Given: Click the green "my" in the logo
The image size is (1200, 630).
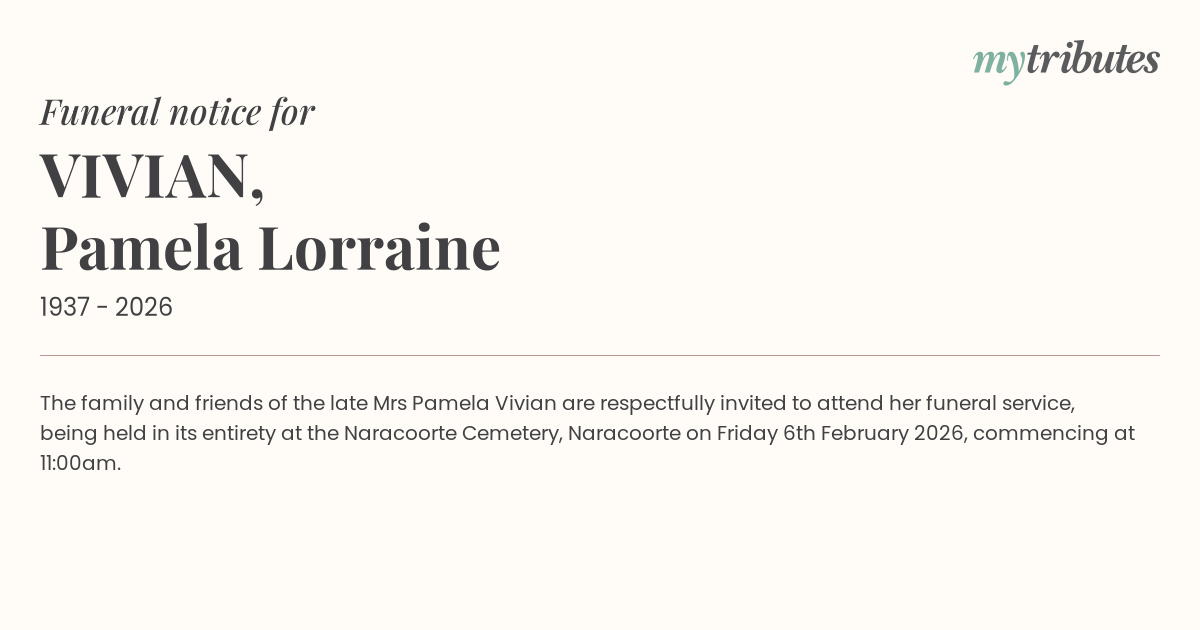Looking at the screenshot, I should pos(999,61).
